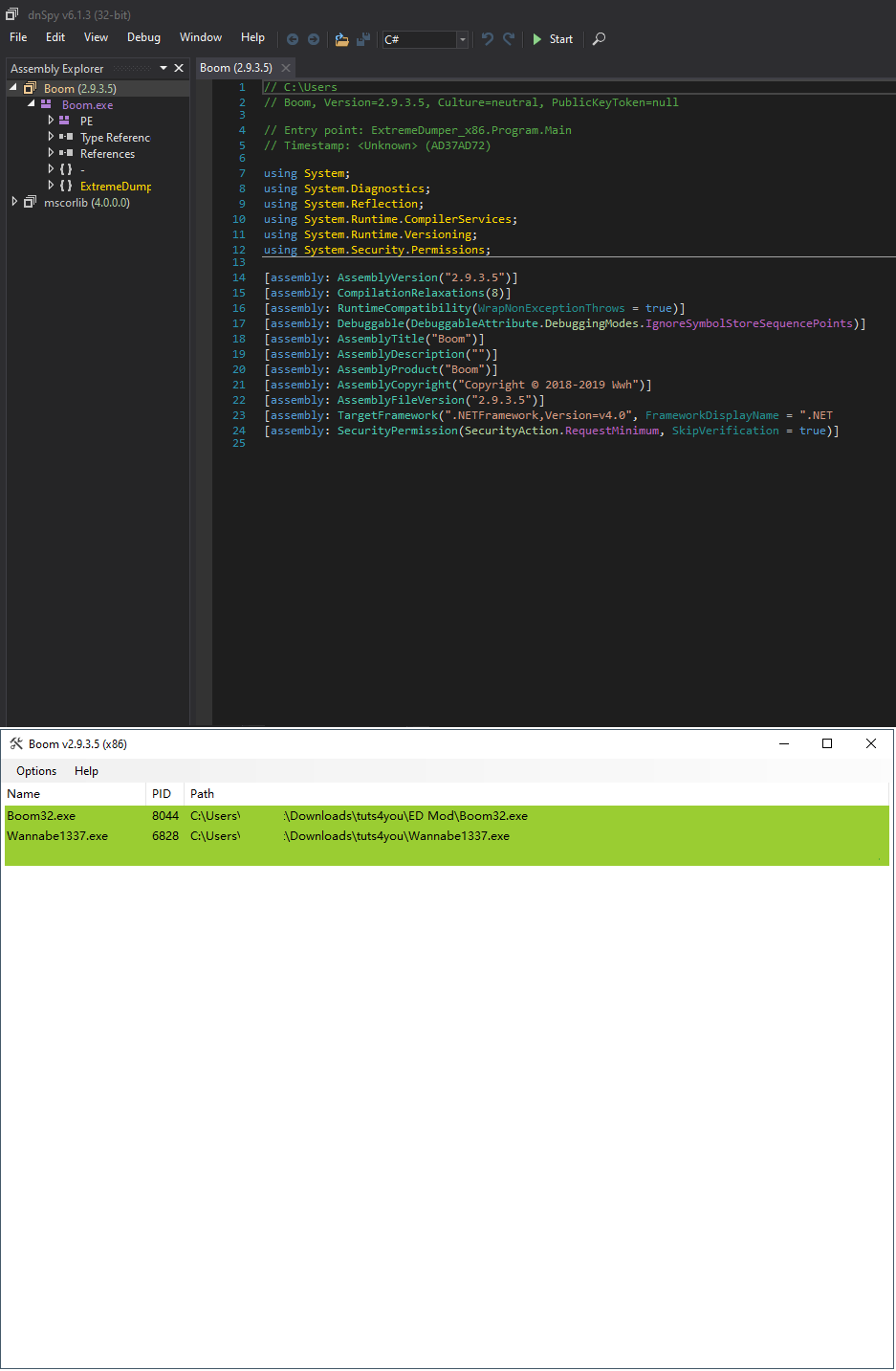The image size is (896, 1371).
Task: Expand the Type References node
Action: 51,137
